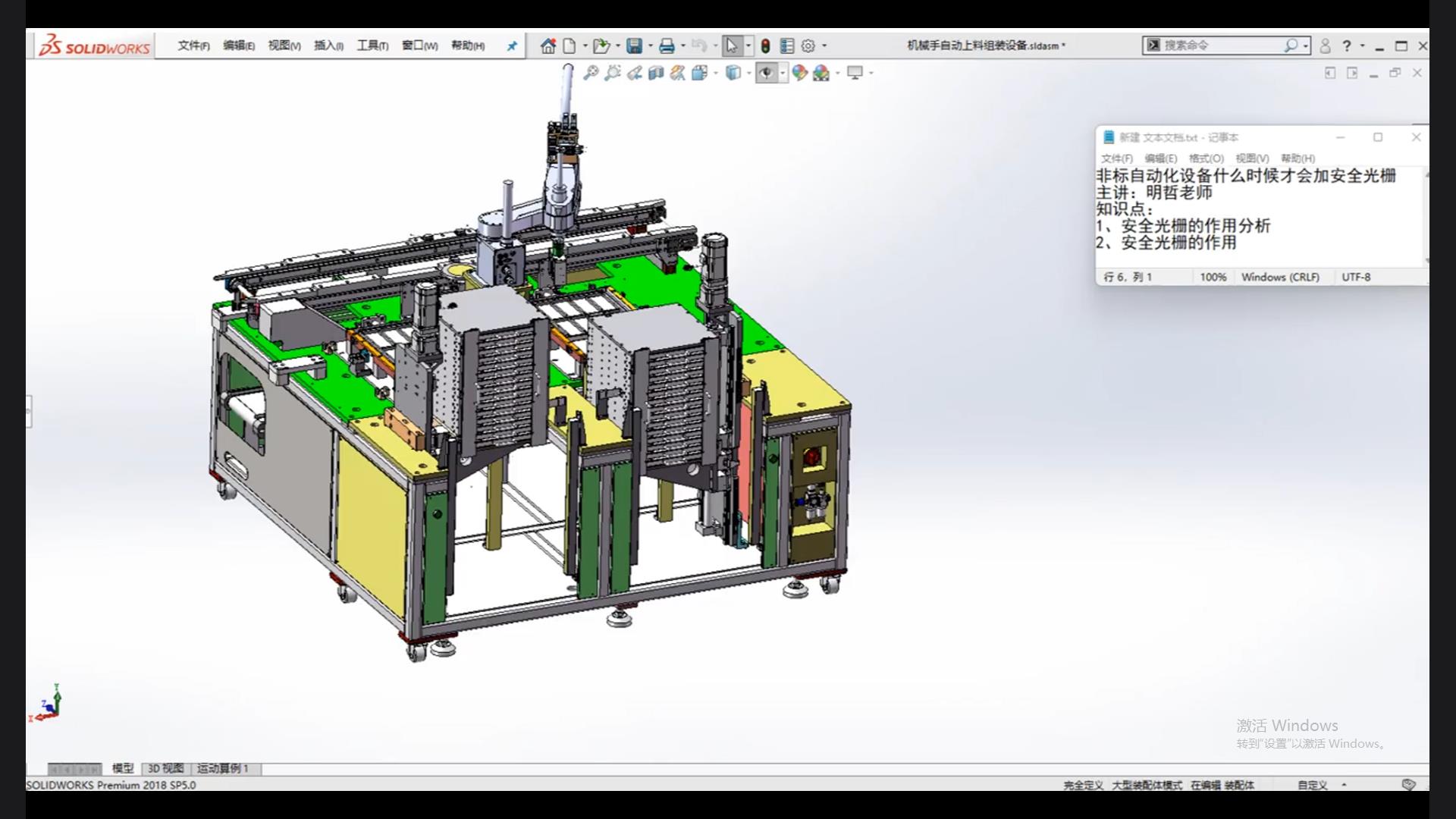Image resolution: width=1456 pixels, height=819 pixels.
Task: Click the Previous View icon
Action: coord(635,73)
